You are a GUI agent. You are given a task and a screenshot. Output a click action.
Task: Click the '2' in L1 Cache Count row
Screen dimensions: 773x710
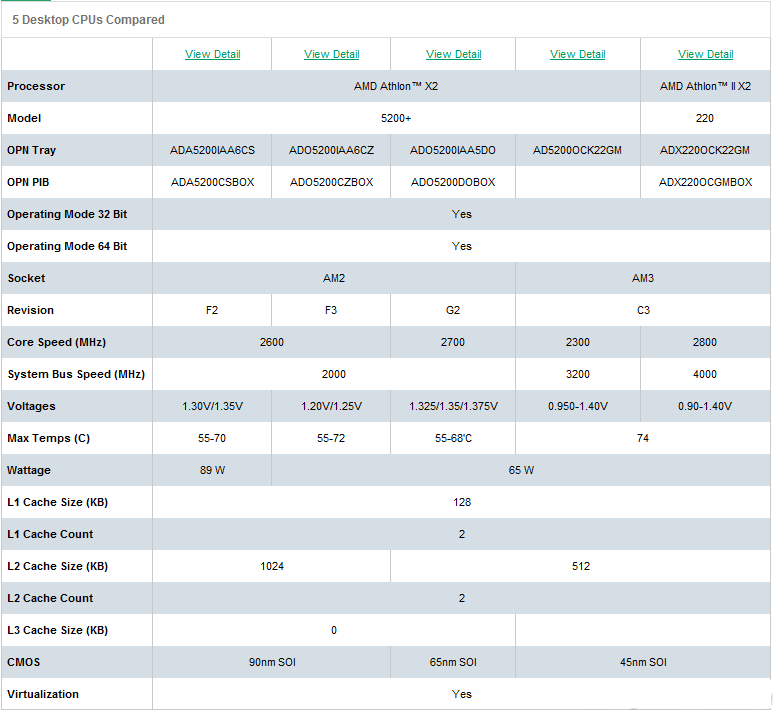[461, 534]
